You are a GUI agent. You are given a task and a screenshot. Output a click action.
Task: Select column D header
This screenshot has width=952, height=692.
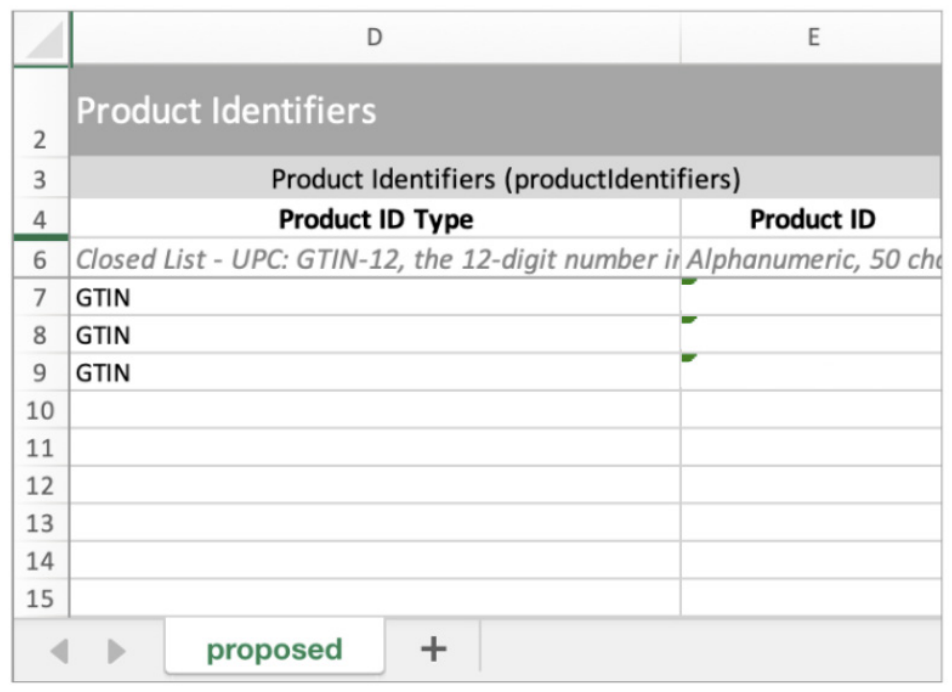pyautogui.click(x=375, y=37)
